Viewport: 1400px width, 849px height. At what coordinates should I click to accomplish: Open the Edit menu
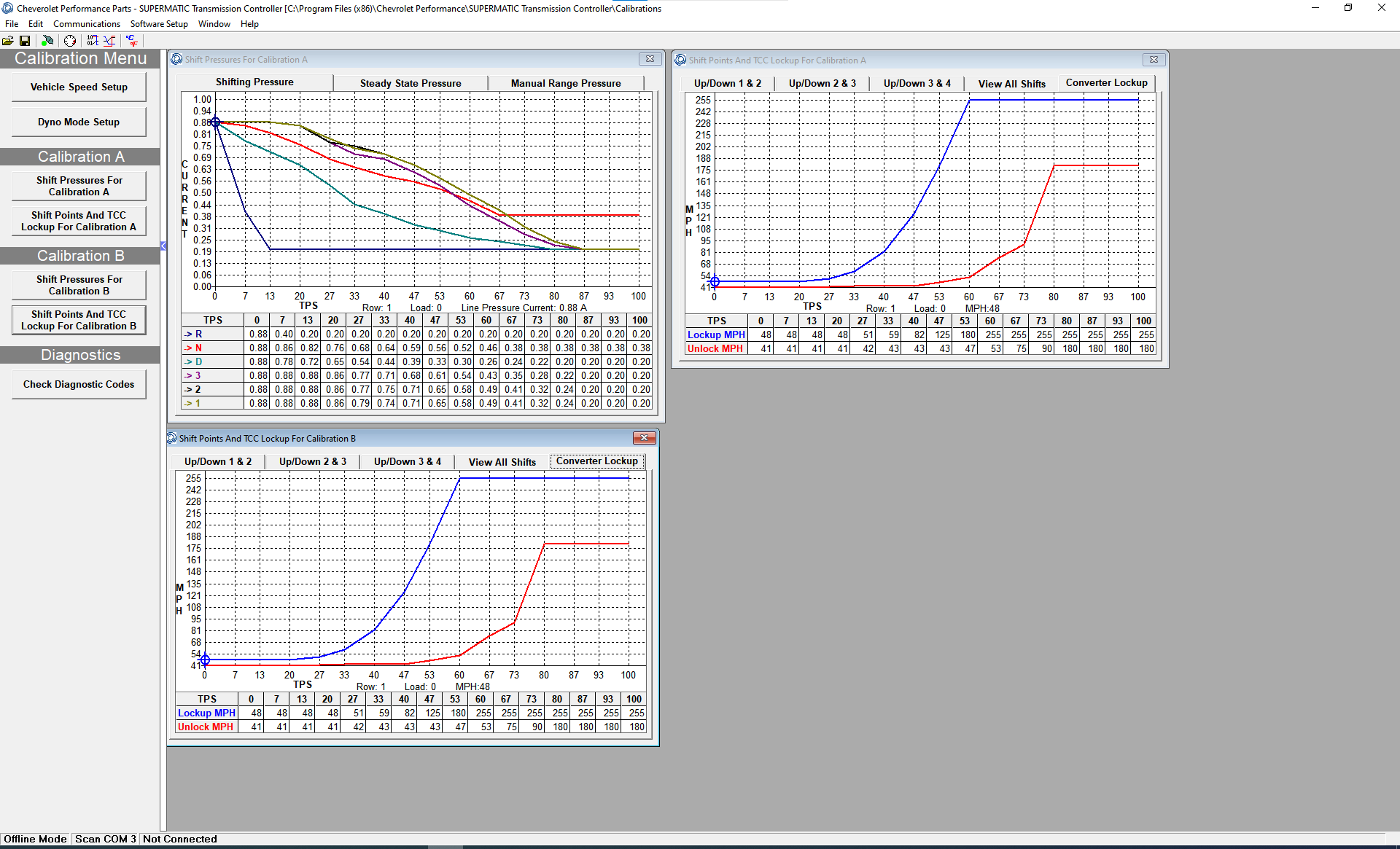pyautogui.click(x=36, y=24)
